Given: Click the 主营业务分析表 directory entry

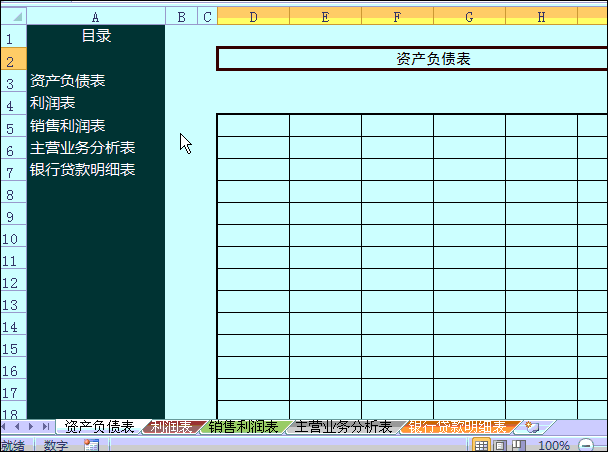Looking at the screenshot, I should (83, 148).
